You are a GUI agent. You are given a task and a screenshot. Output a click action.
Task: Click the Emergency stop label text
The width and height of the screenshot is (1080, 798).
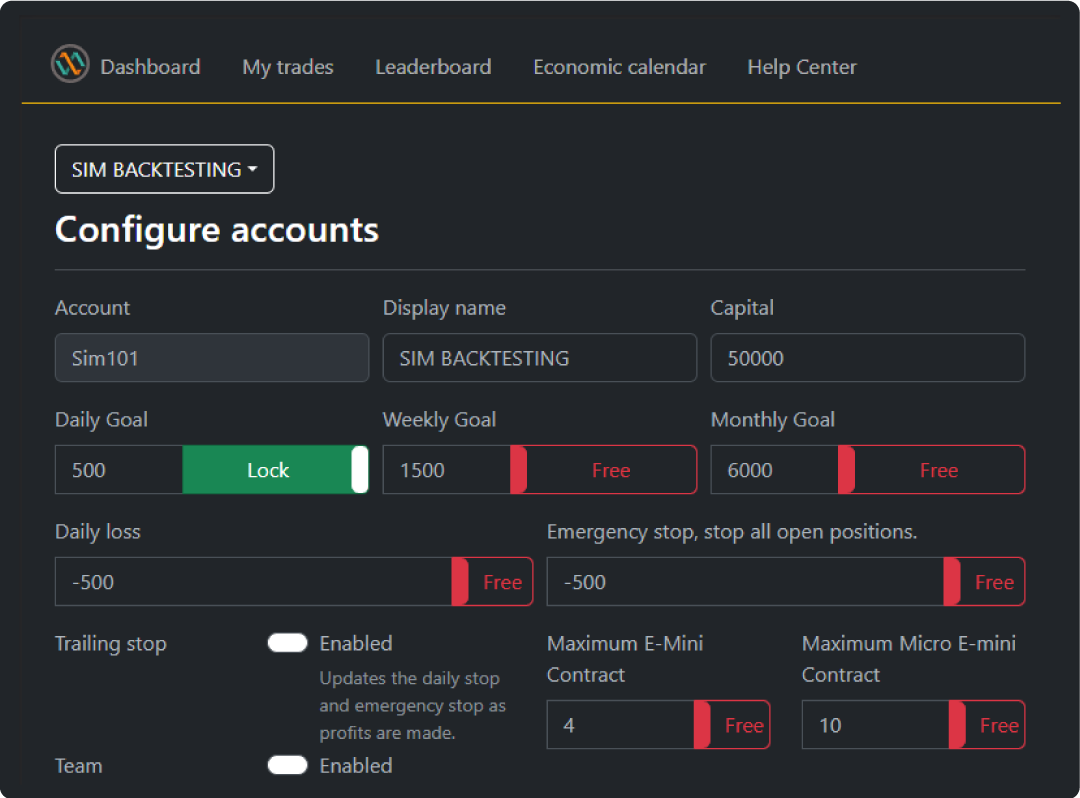click(732, 532)
